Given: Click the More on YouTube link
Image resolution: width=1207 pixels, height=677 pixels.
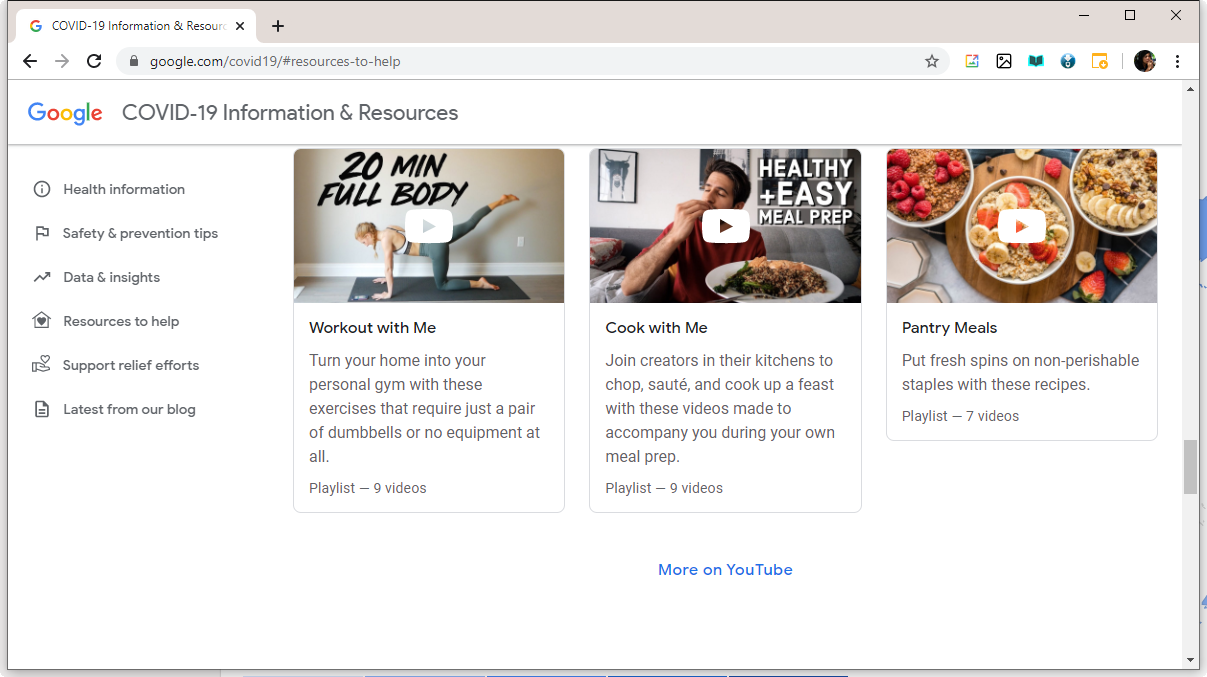Looking at the screenshot, I should pos(725,570).
